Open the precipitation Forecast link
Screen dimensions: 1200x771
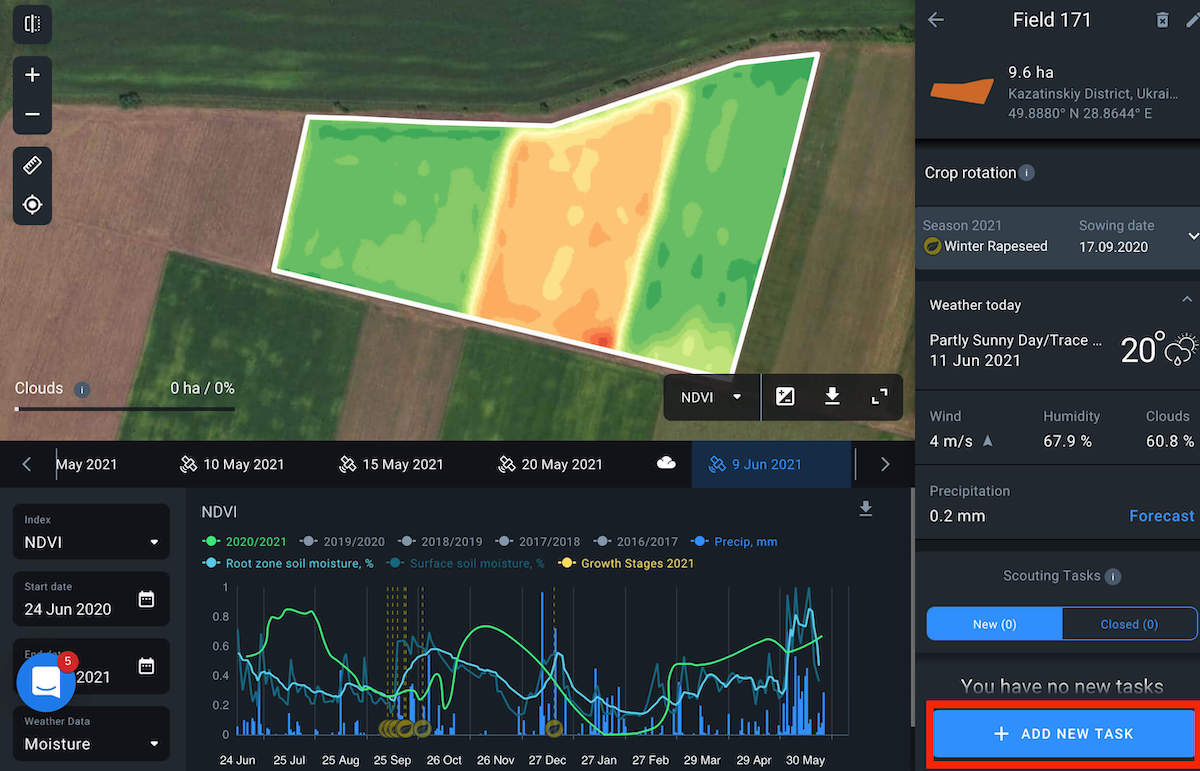1161,516
